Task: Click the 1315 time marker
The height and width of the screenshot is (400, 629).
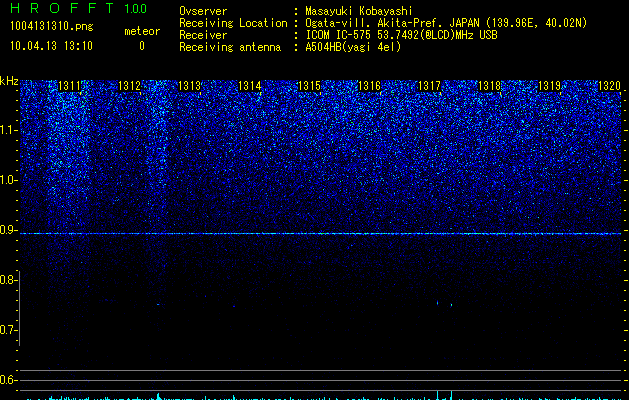Action: pyautogui.click(x=309, y=86)
